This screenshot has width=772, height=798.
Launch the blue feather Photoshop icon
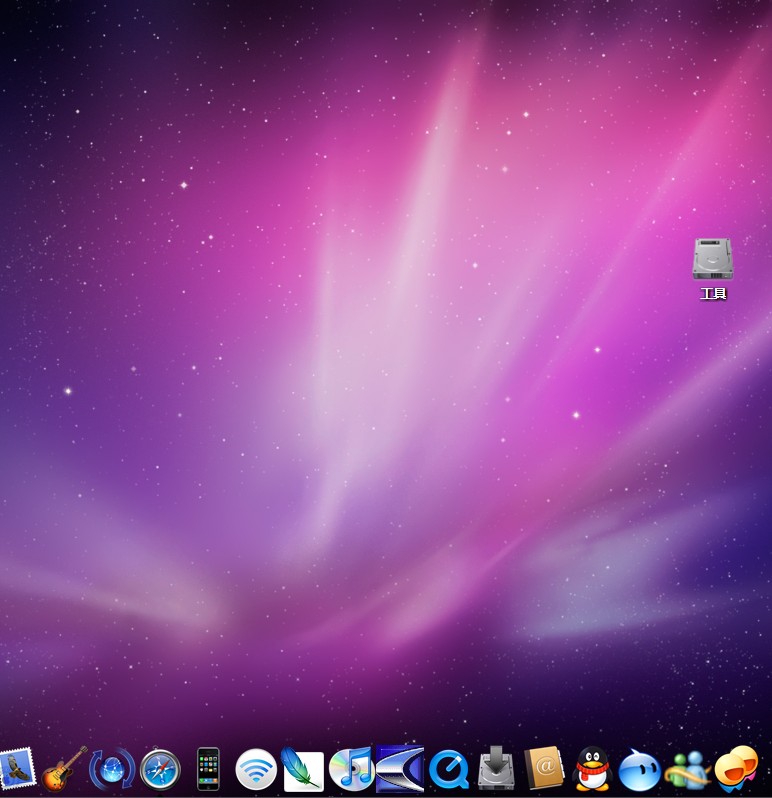click(303, 770)
